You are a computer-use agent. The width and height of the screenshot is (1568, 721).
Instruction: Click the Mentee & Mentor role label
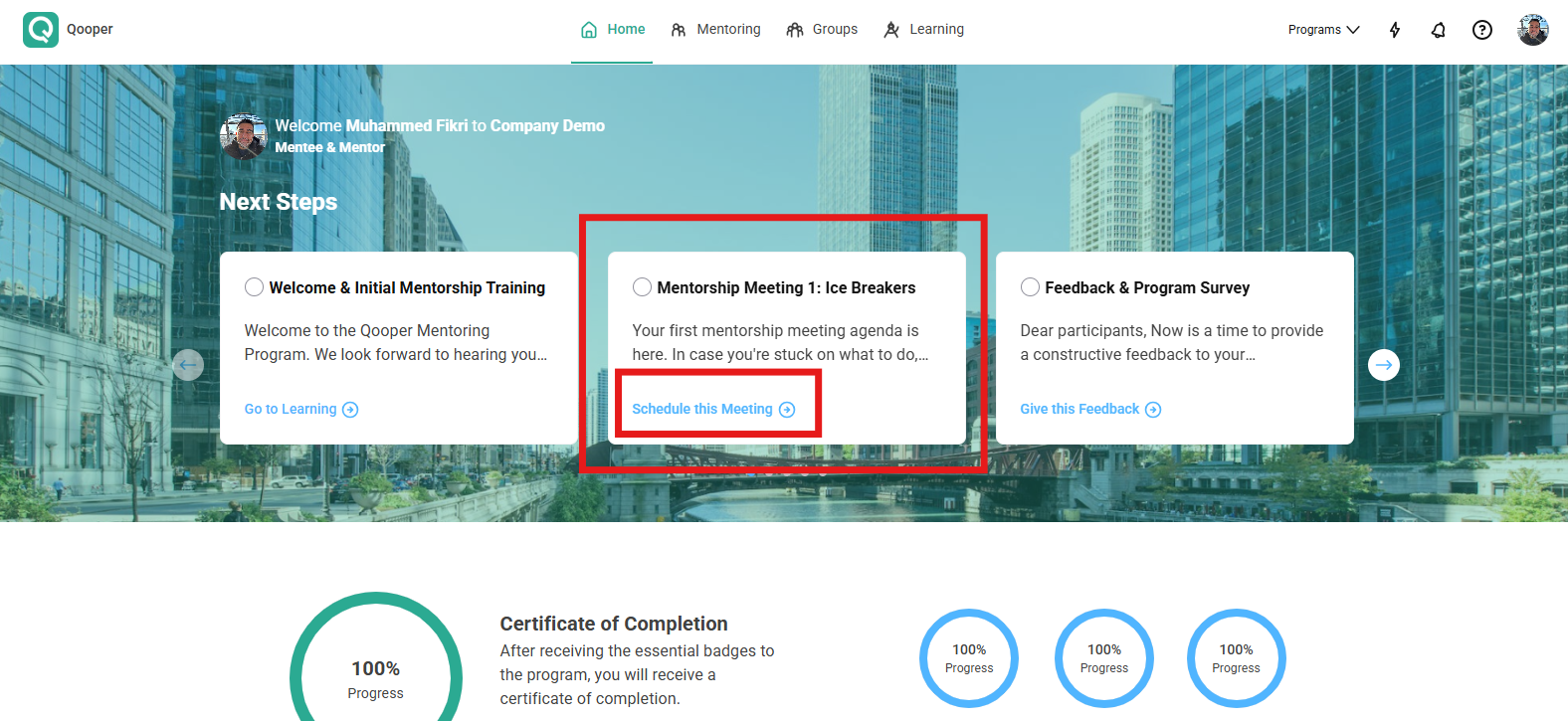click(x=330, y=147)
